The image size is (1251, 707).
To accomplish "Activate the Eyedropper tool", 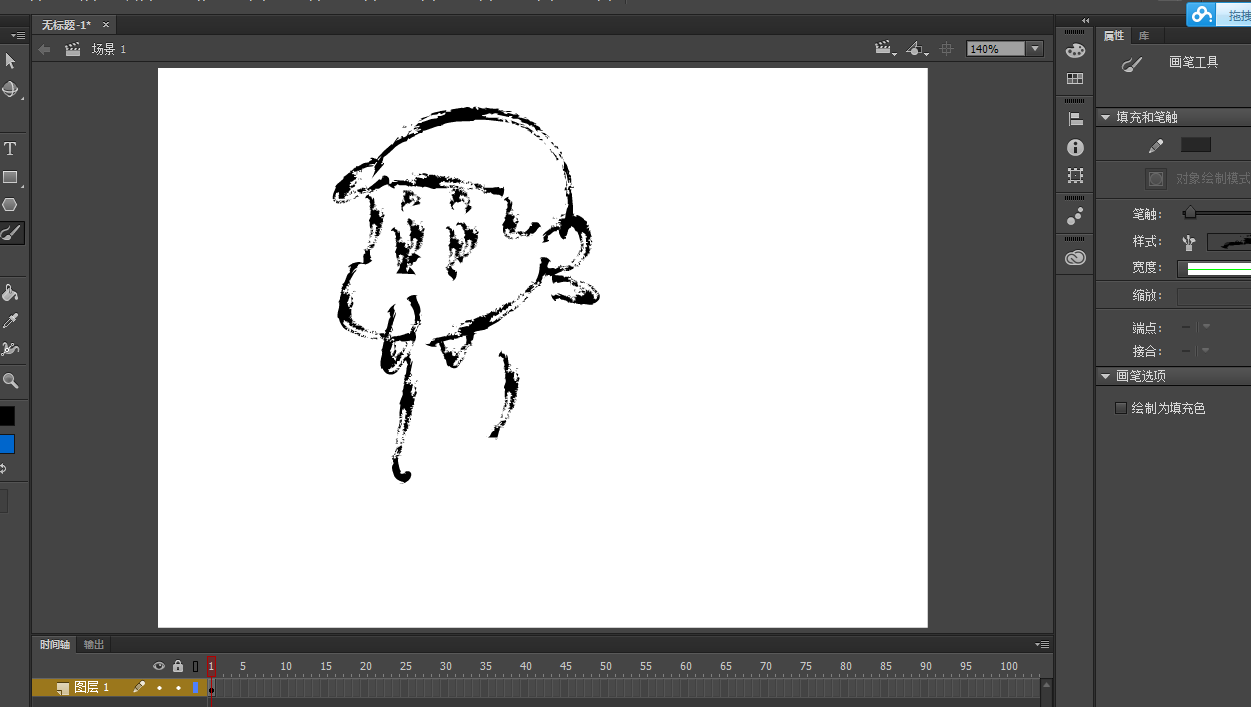I will pos(10,321).
